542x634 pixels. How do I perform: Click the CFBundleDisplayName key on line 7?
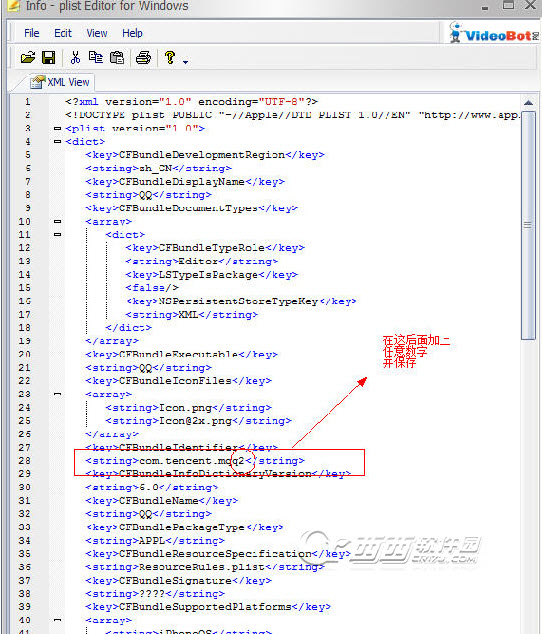185,182
